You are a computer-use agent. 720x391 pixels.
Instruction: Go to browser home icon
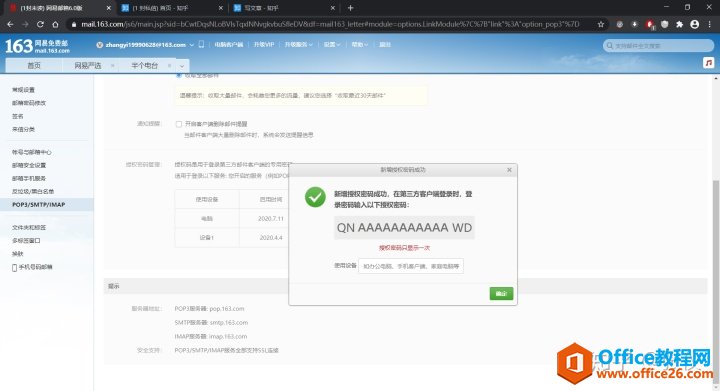(55, 24)
